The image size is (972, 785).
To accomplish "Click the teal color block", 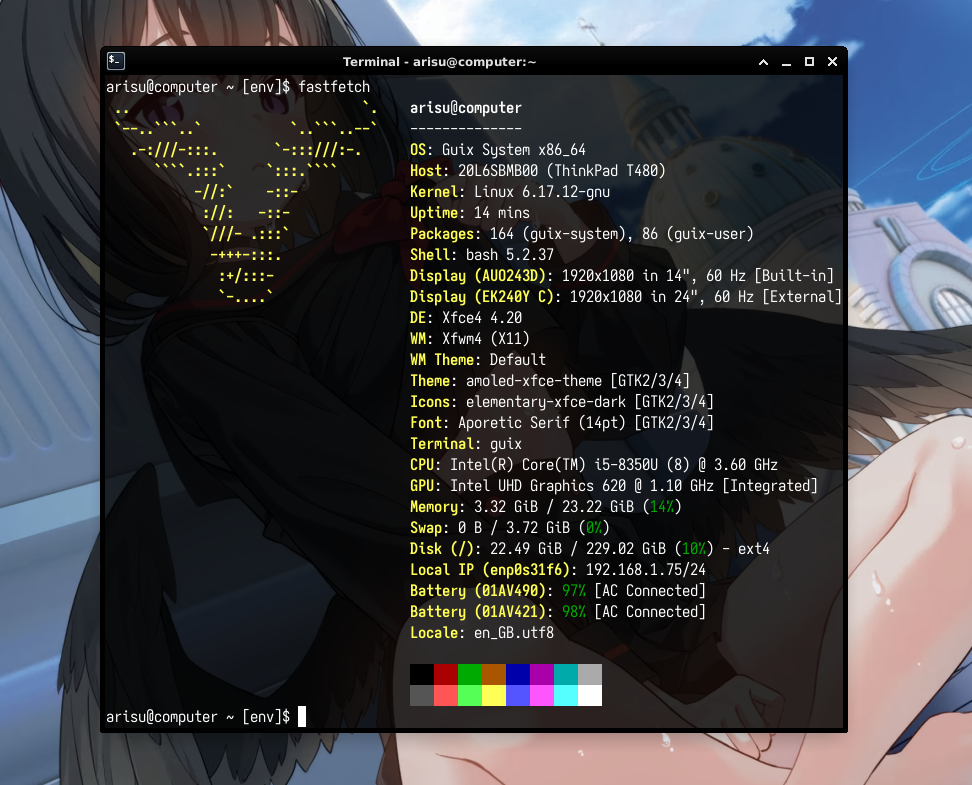I will [x=565, y=675].
